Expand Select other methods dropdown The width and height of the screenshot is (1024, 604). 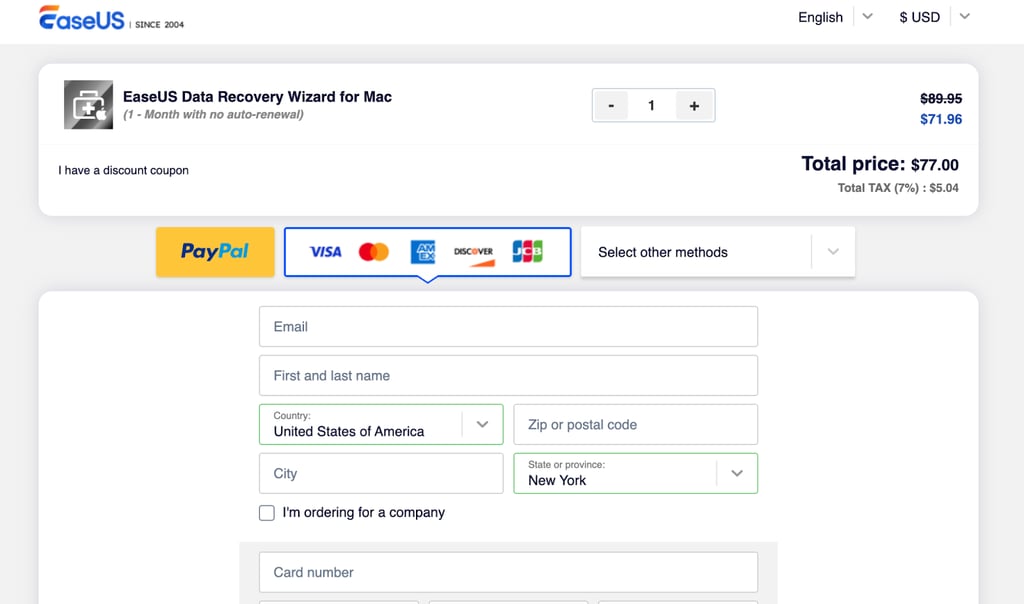point(718,252)
